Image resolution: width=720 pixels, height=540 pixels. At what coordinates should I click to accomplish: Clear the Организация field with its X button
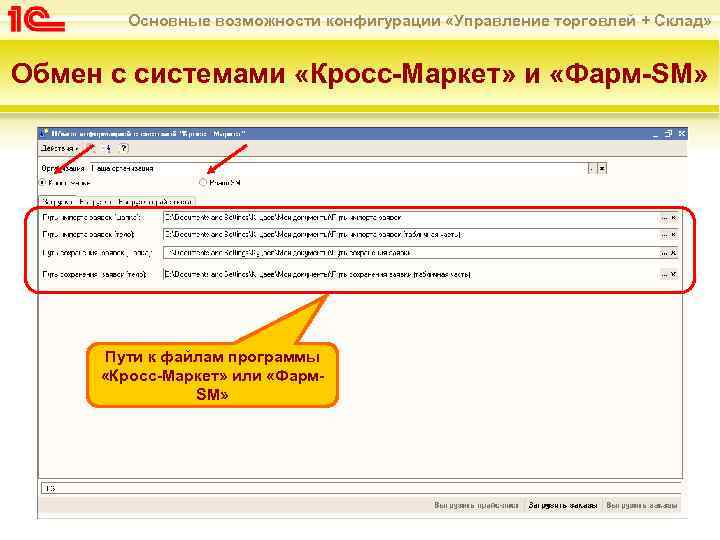602,169
